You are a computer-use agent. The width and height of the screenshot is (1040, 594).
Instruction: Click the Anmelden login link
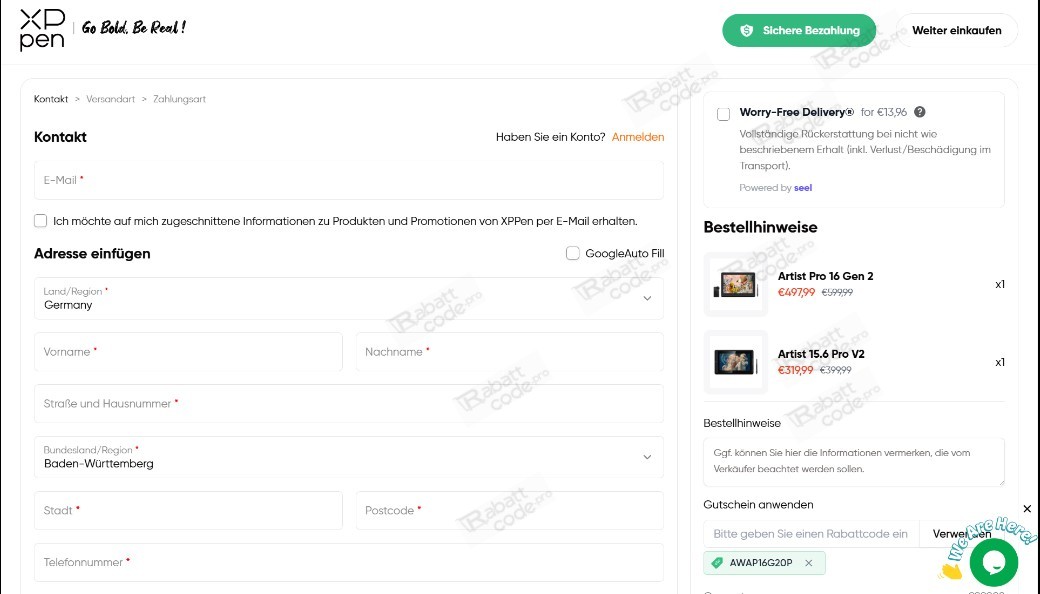click(637, 137)
